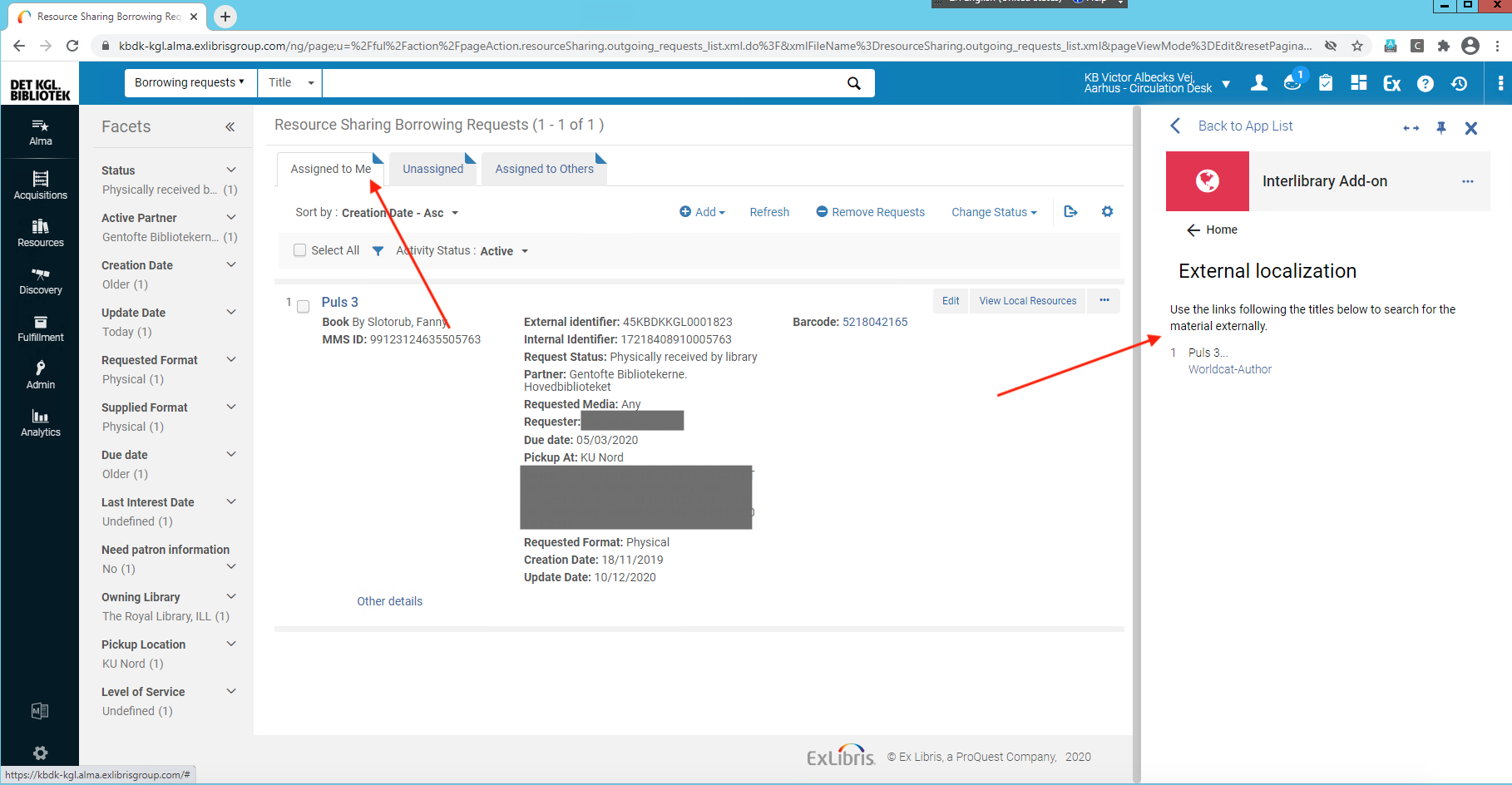Open the notifications chat icon with badge
The image size is (1512, 785).
click(1292, 83)
